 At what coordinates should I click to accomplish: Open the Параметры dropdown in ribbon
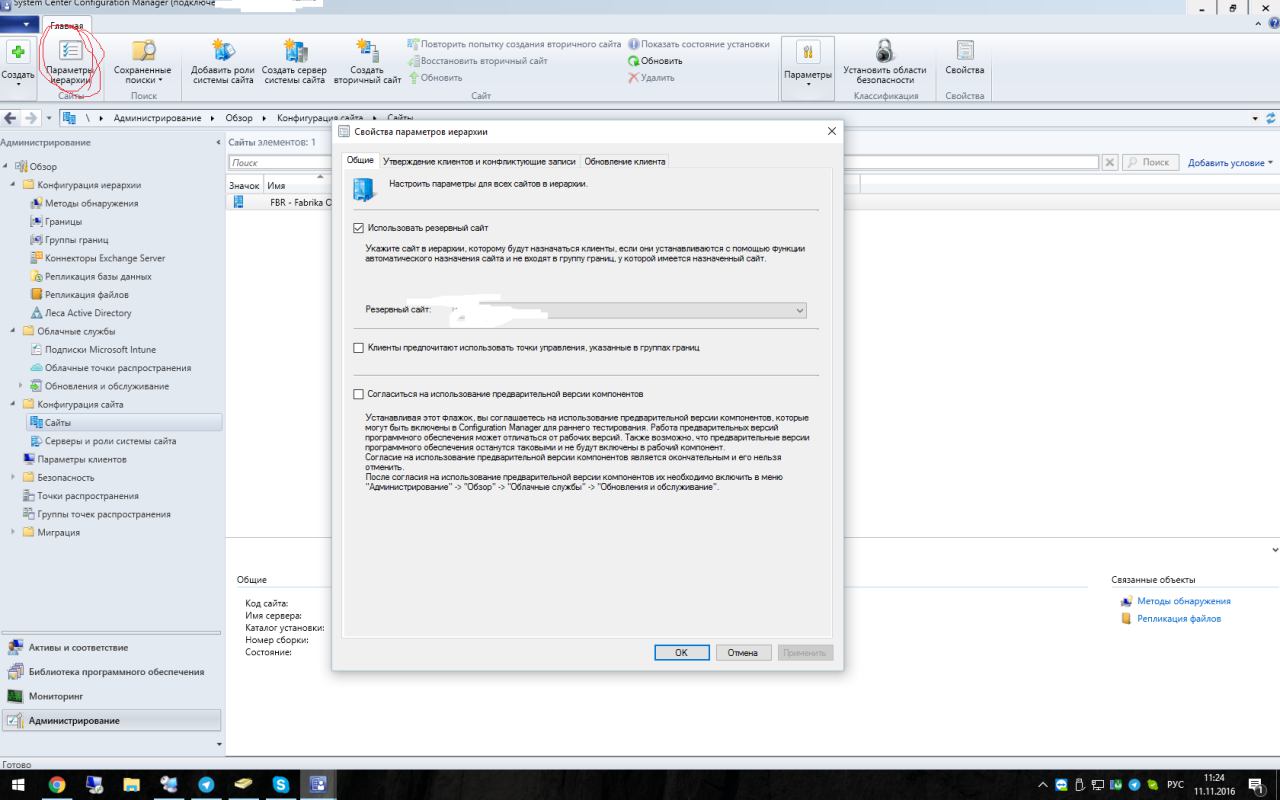807,67
